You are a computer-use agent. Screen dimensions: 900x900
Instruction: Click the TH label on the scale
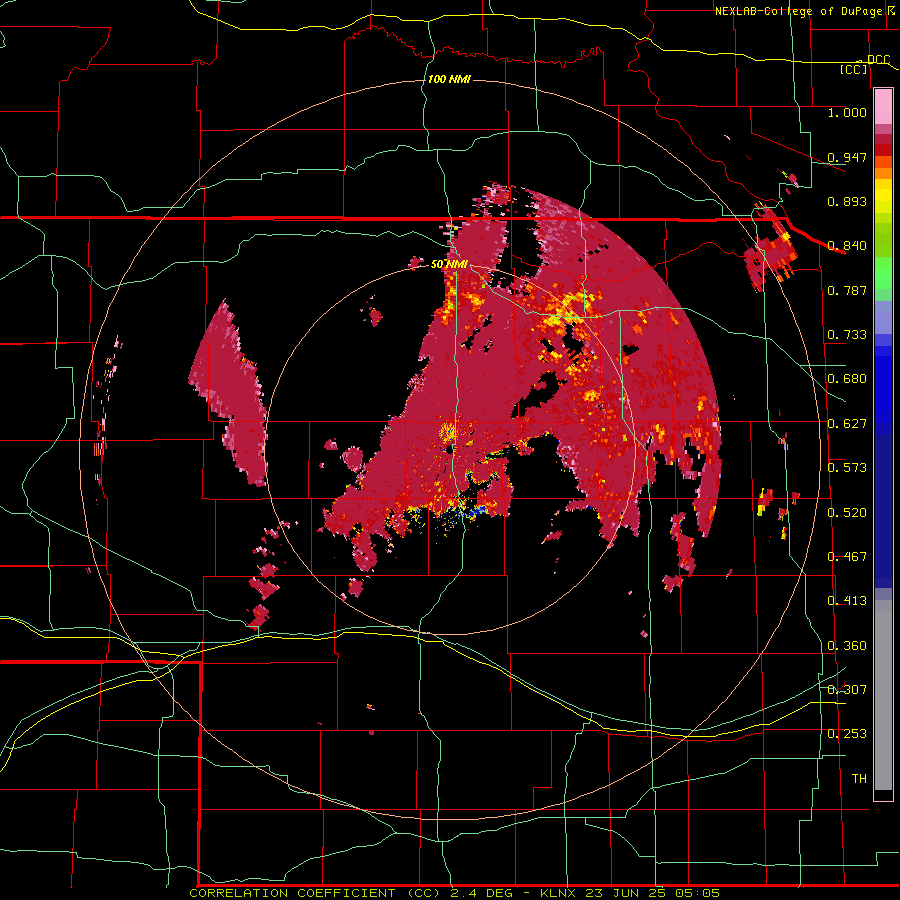tap(859, 779)
